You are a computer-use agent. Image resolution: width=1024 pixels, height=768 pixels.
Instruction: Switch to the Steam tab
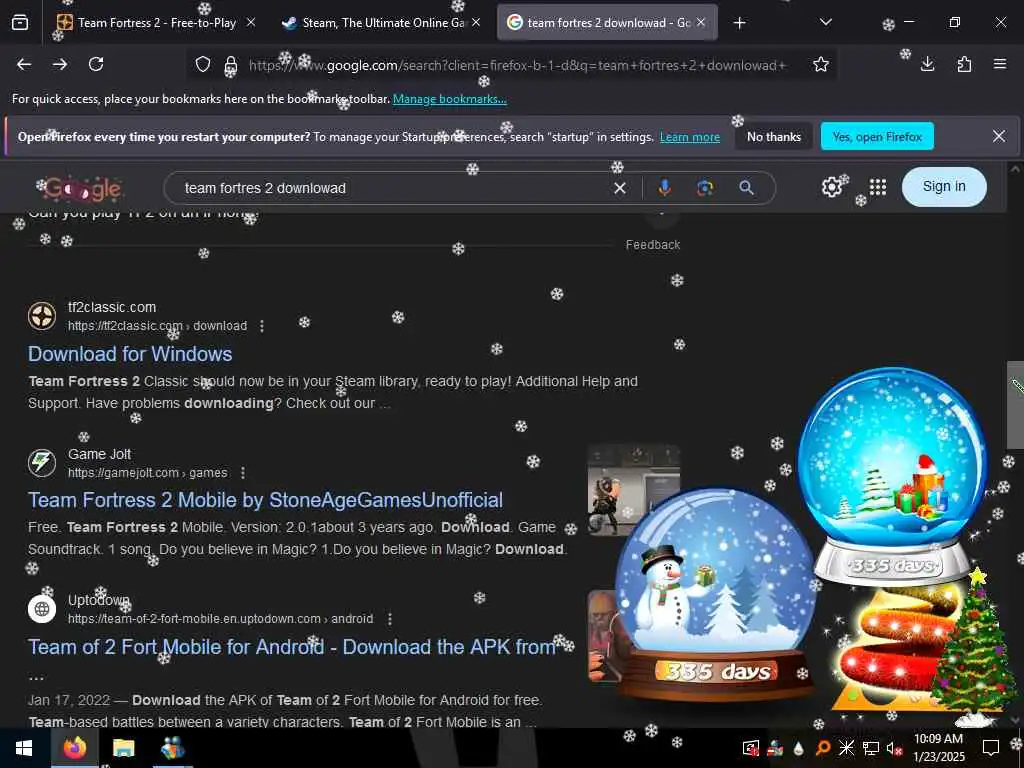click(x=382, y=23)
